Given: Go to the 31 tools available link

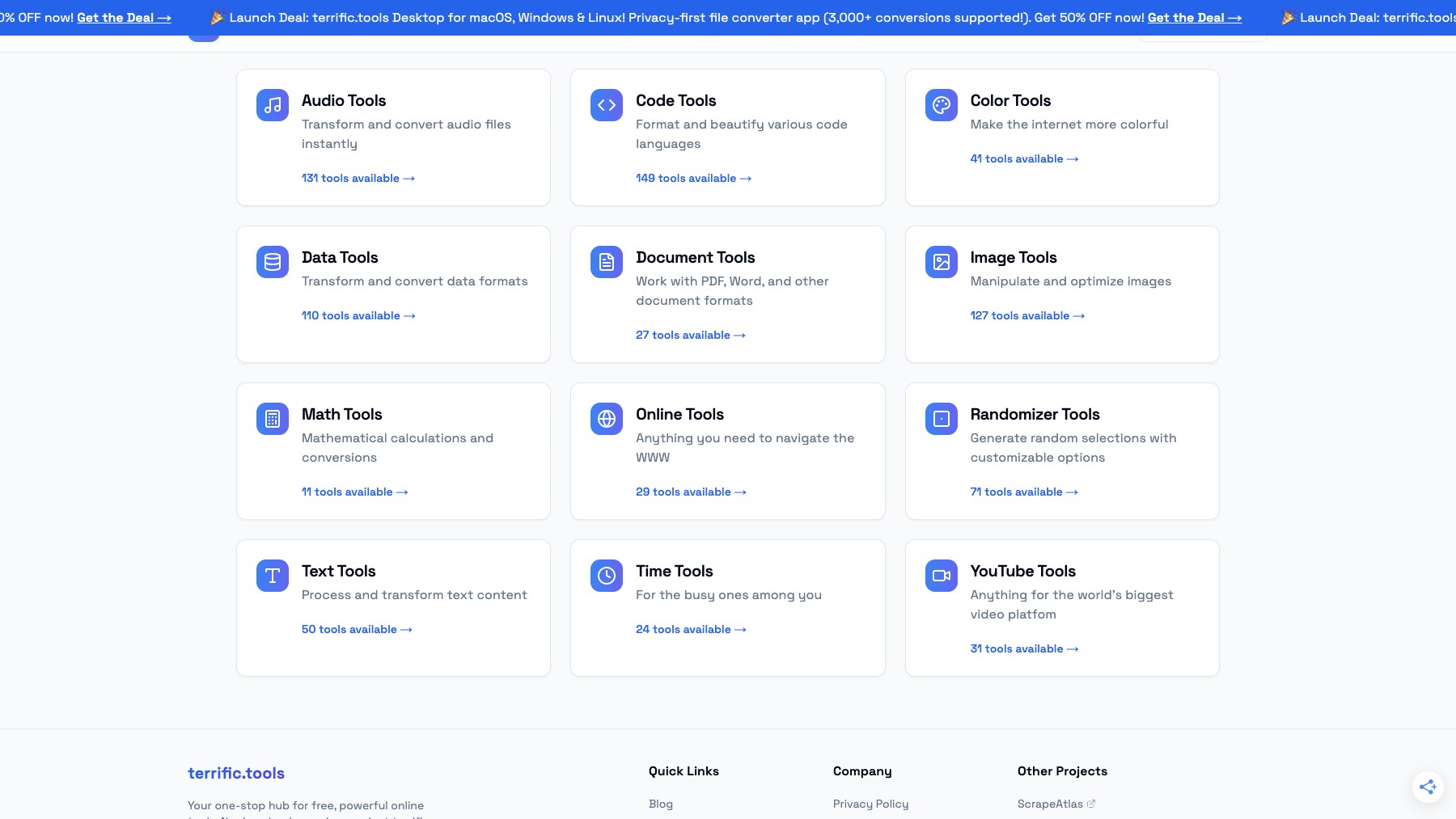Looking at the screenshot, I should coord(1024,648).
